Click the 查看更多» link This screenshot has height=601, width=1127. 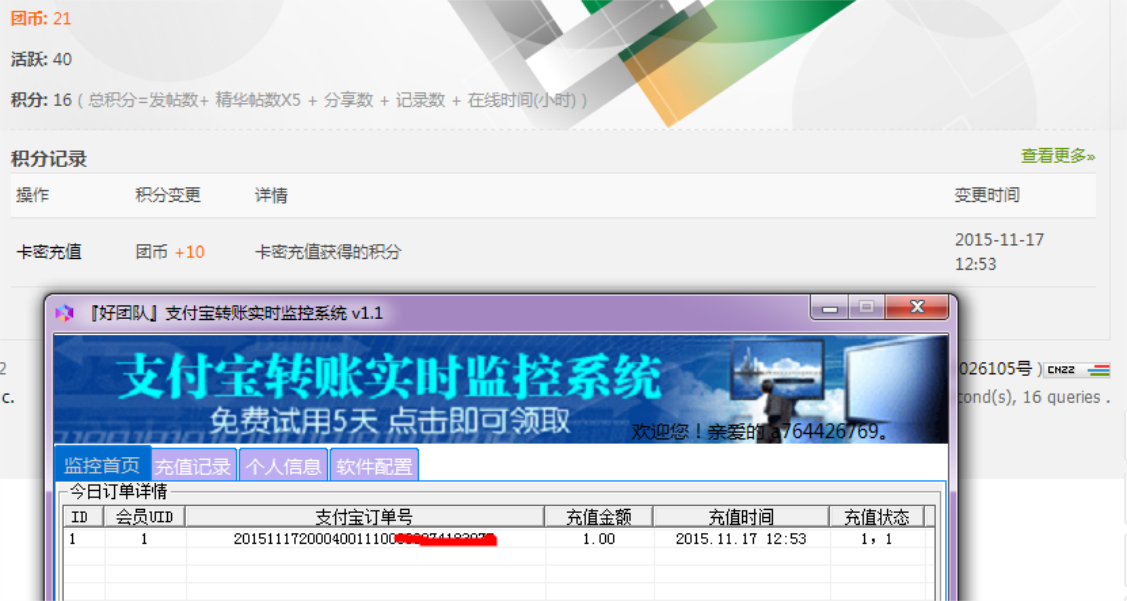click(x=1058, y=155)
